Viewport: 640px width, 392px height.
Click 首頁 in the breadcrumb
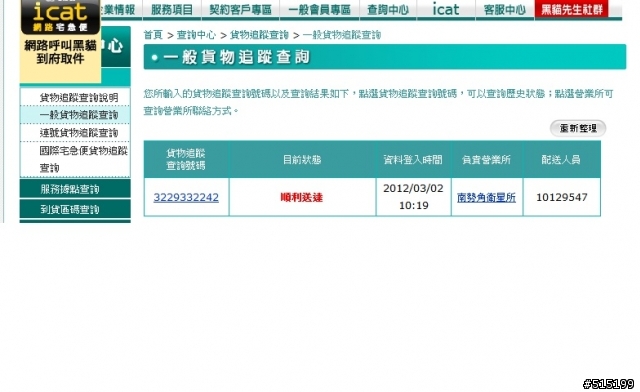(x=153, y=35)
